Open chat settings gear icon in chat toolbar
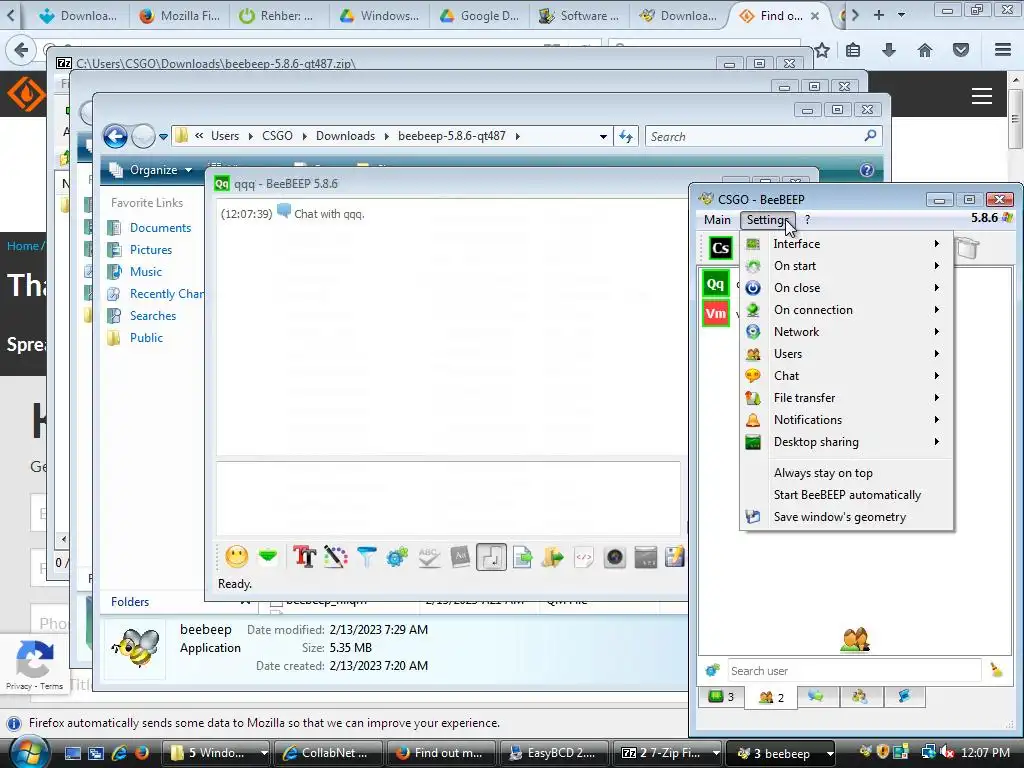This screenshot has width=1024, height=768. 397,557
